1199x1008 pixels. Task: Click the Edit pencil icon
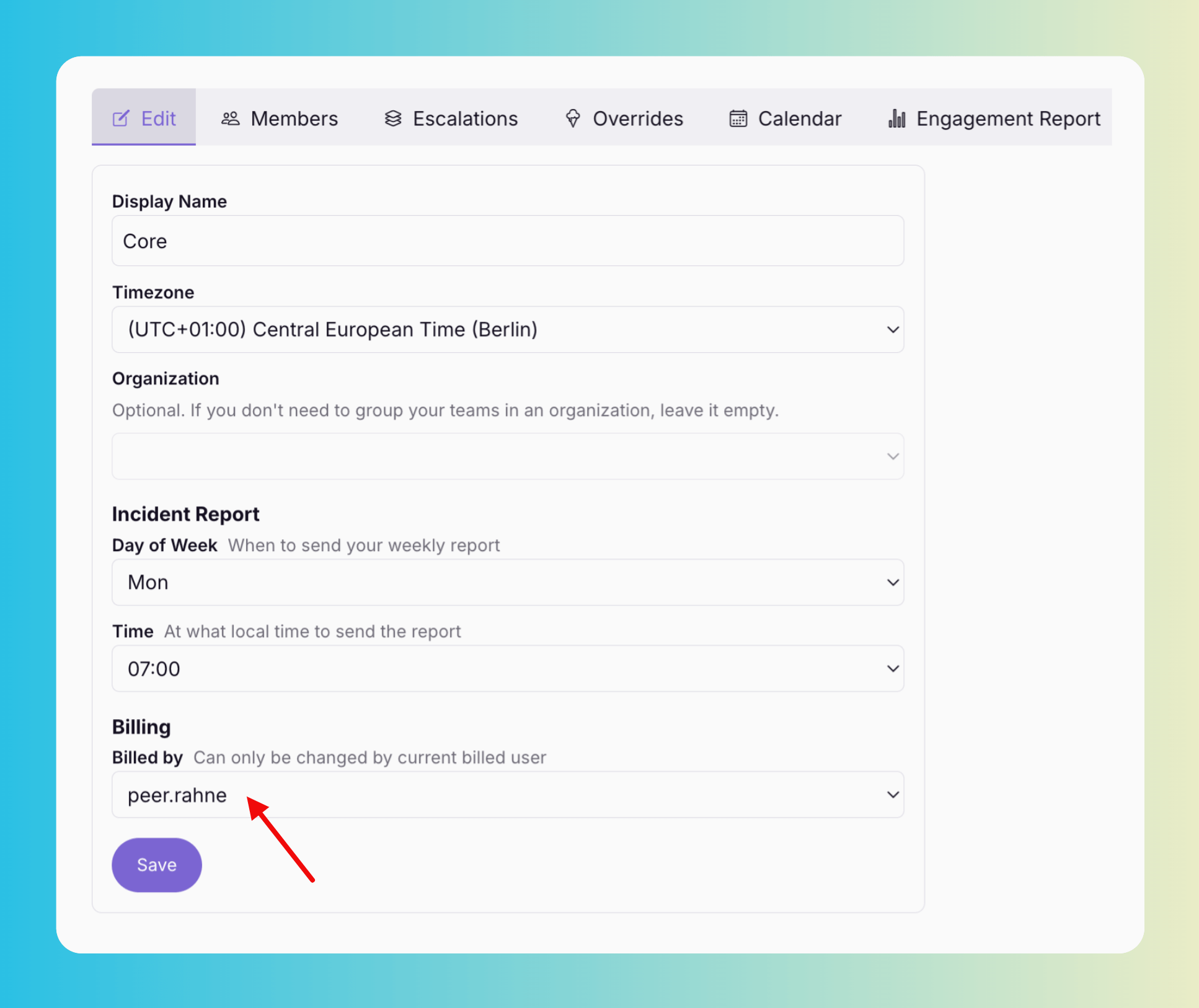click(121, 118)
